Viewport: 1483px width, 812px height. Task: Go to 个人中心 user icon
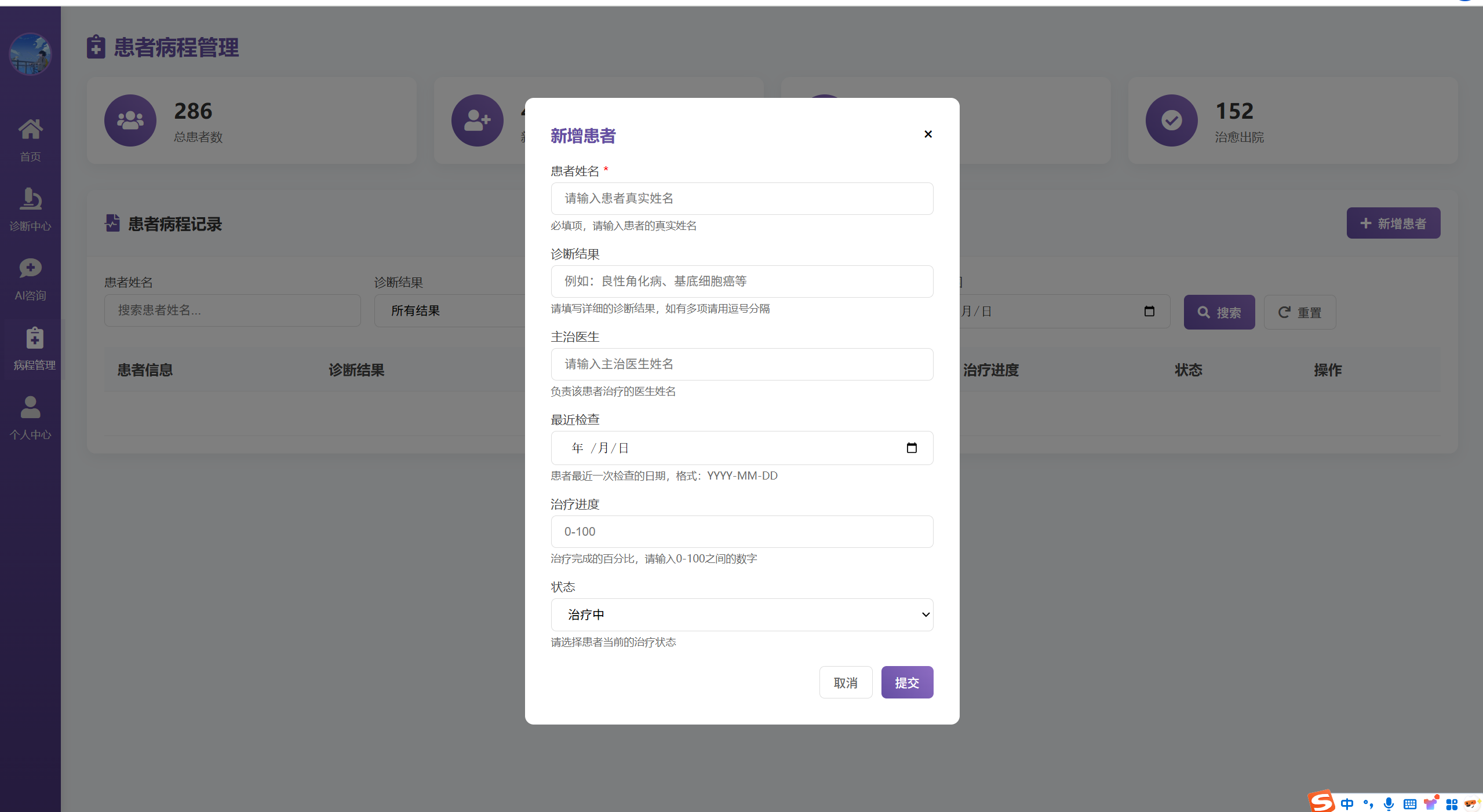pos(30,407)
